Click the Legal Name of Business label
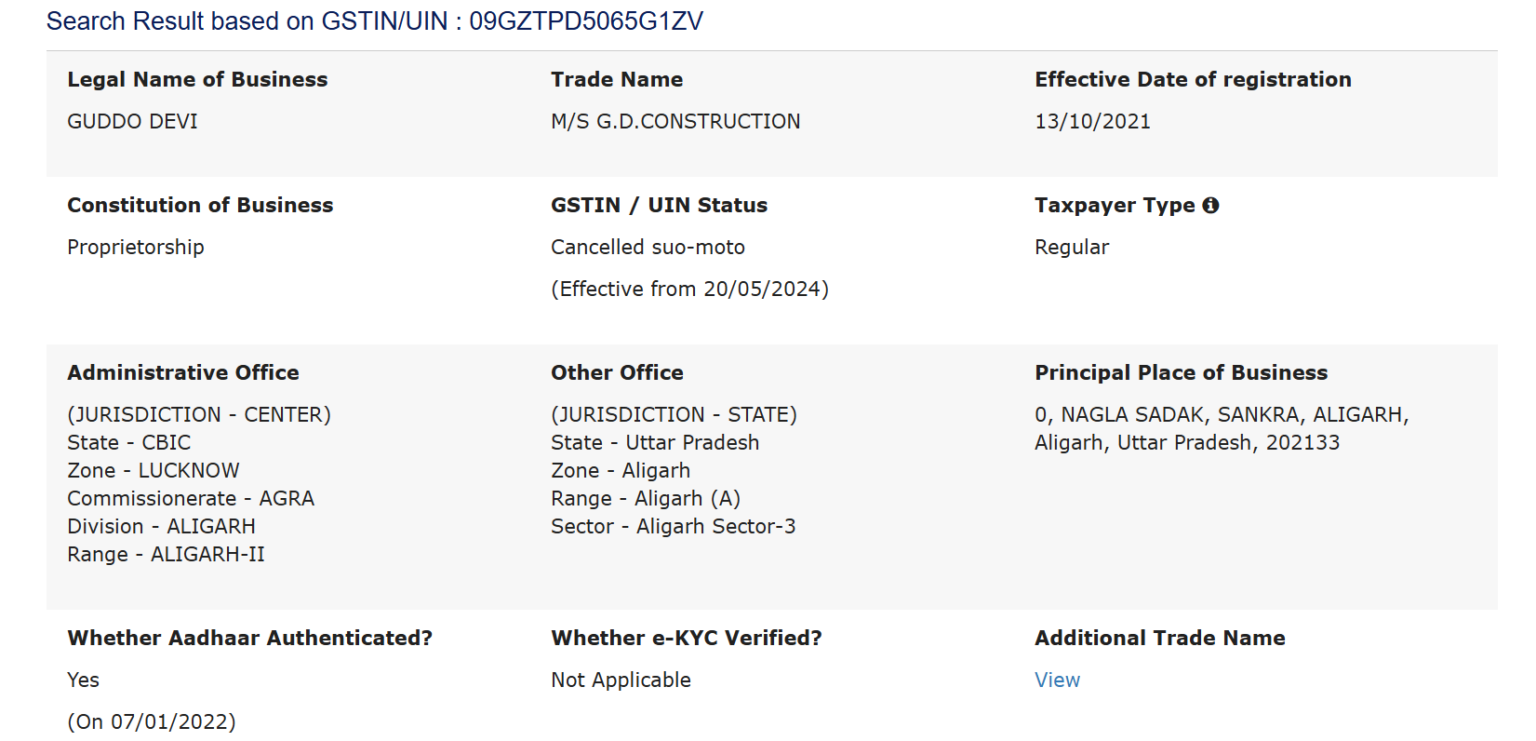1536x741 pixels. tap(197, 80)
